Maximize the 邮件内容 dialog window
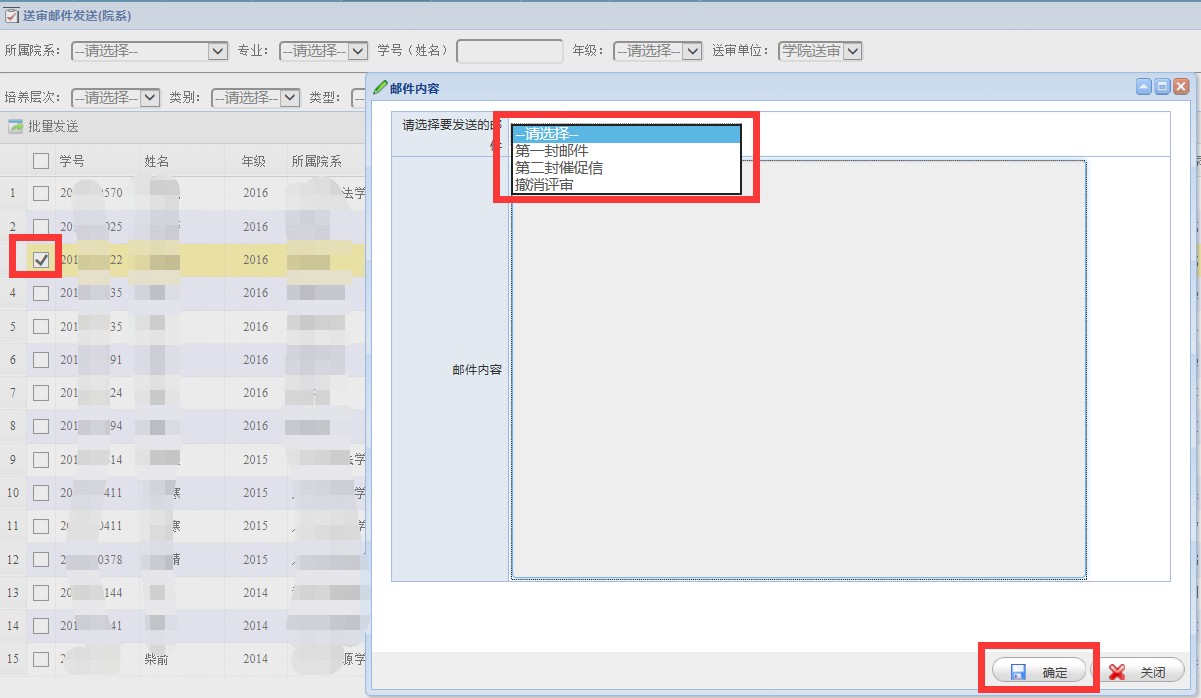Screen dimensions: 1201x698 1162,87
